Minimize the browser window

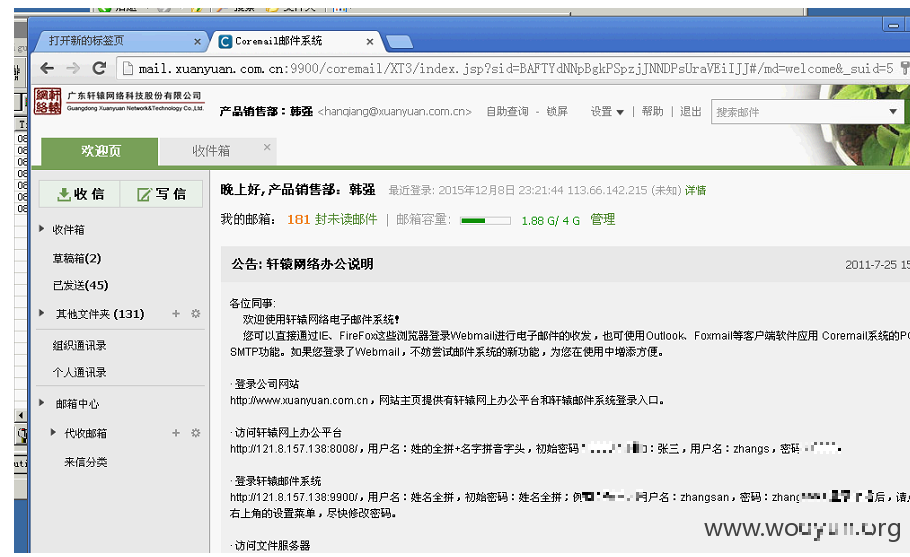pos(893,25)
